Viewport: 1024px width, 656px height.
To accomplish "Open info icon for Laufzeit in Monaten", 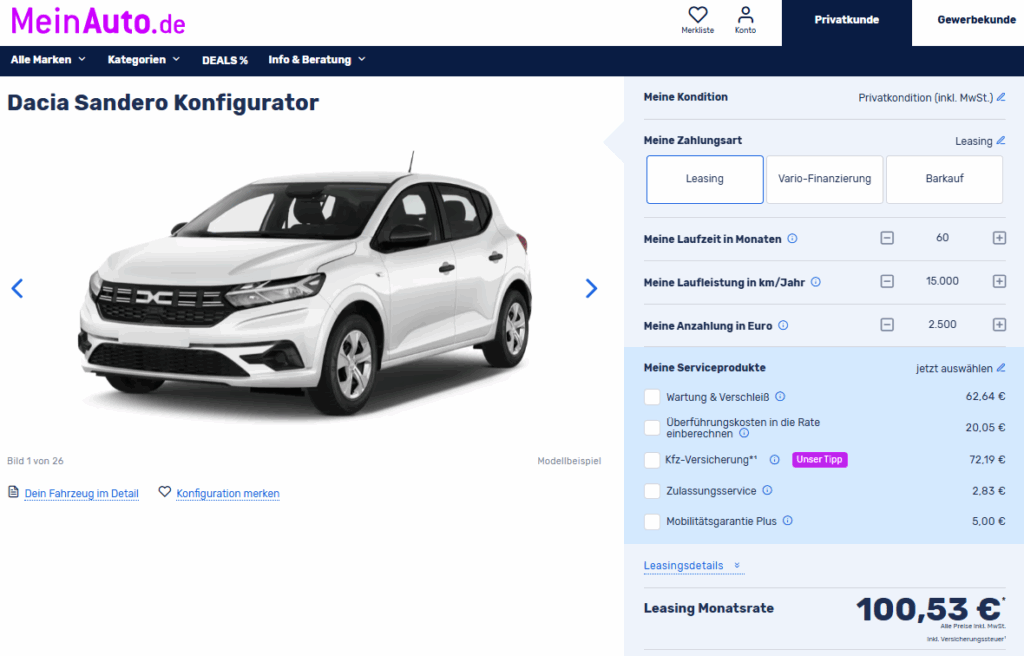I will [x=792, y=238].
